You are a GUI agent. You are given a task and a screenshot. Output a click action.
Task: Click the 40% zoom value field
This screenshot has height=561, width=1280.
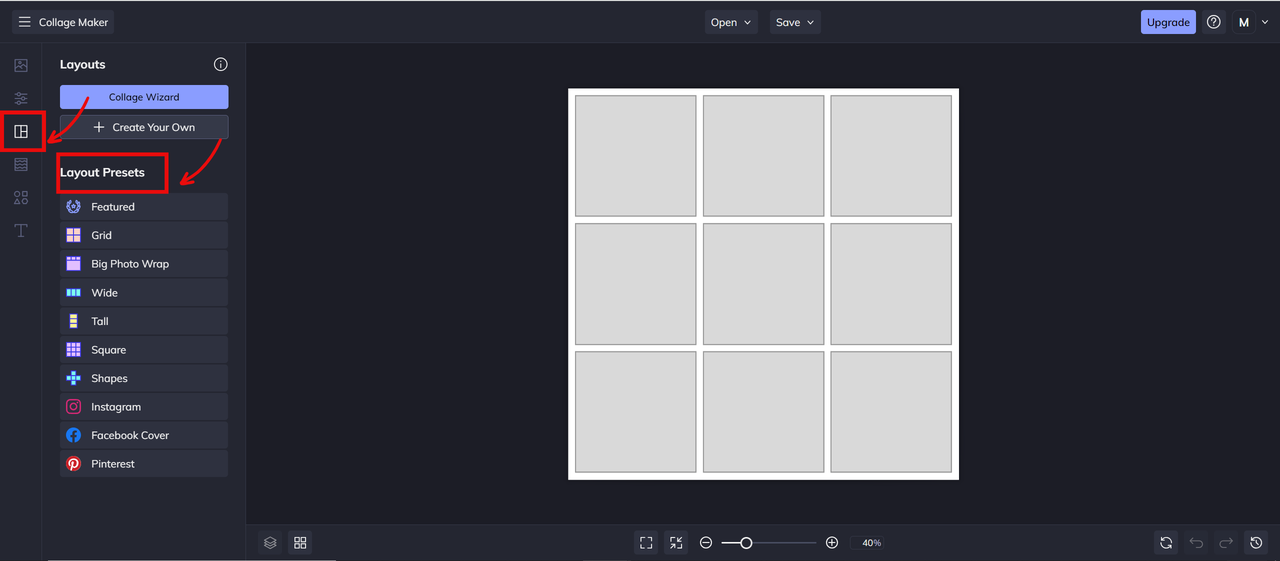872,543
